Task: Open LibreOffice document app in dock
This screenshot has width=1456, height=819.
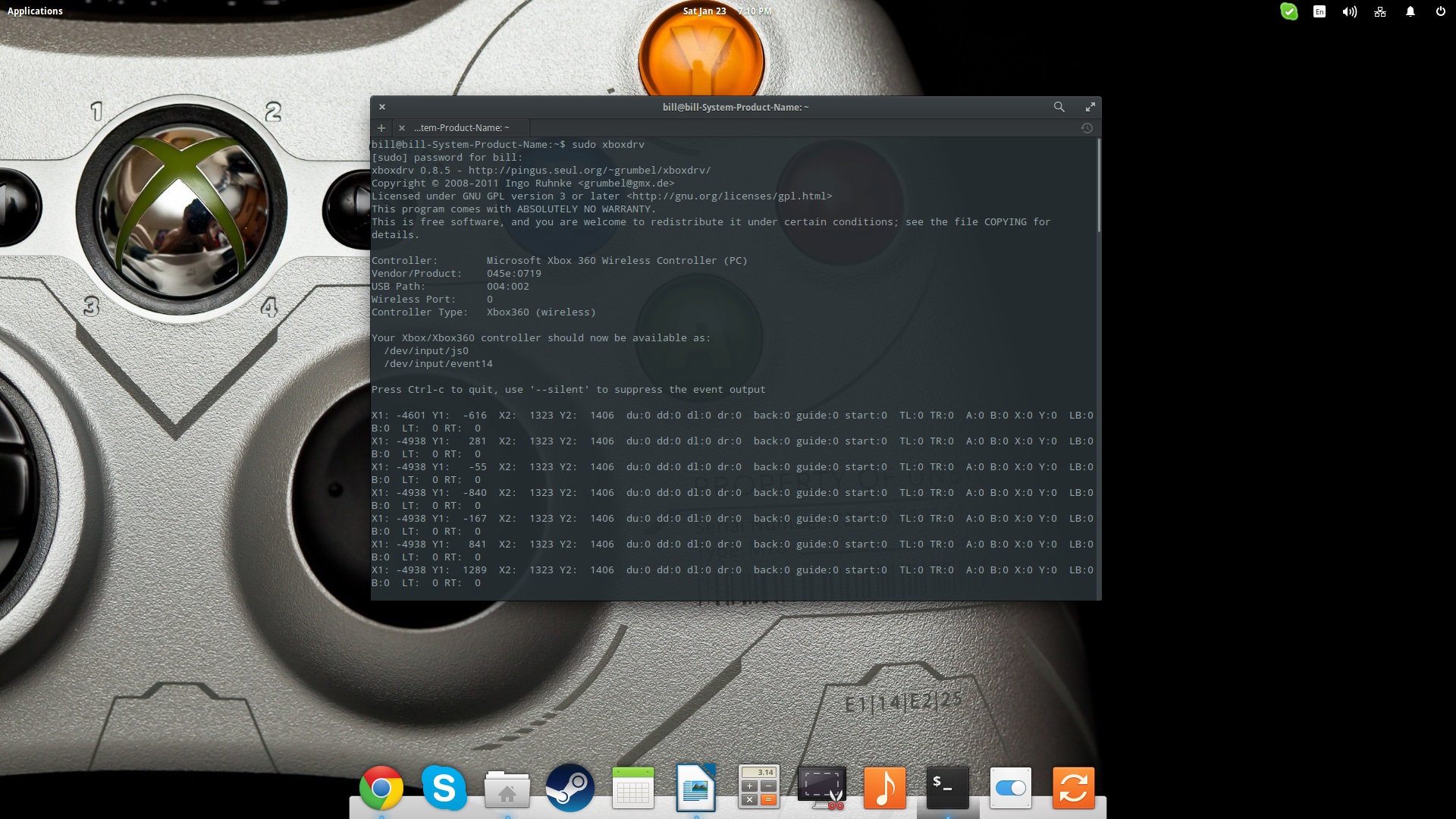Action: (x=695, y=788)
